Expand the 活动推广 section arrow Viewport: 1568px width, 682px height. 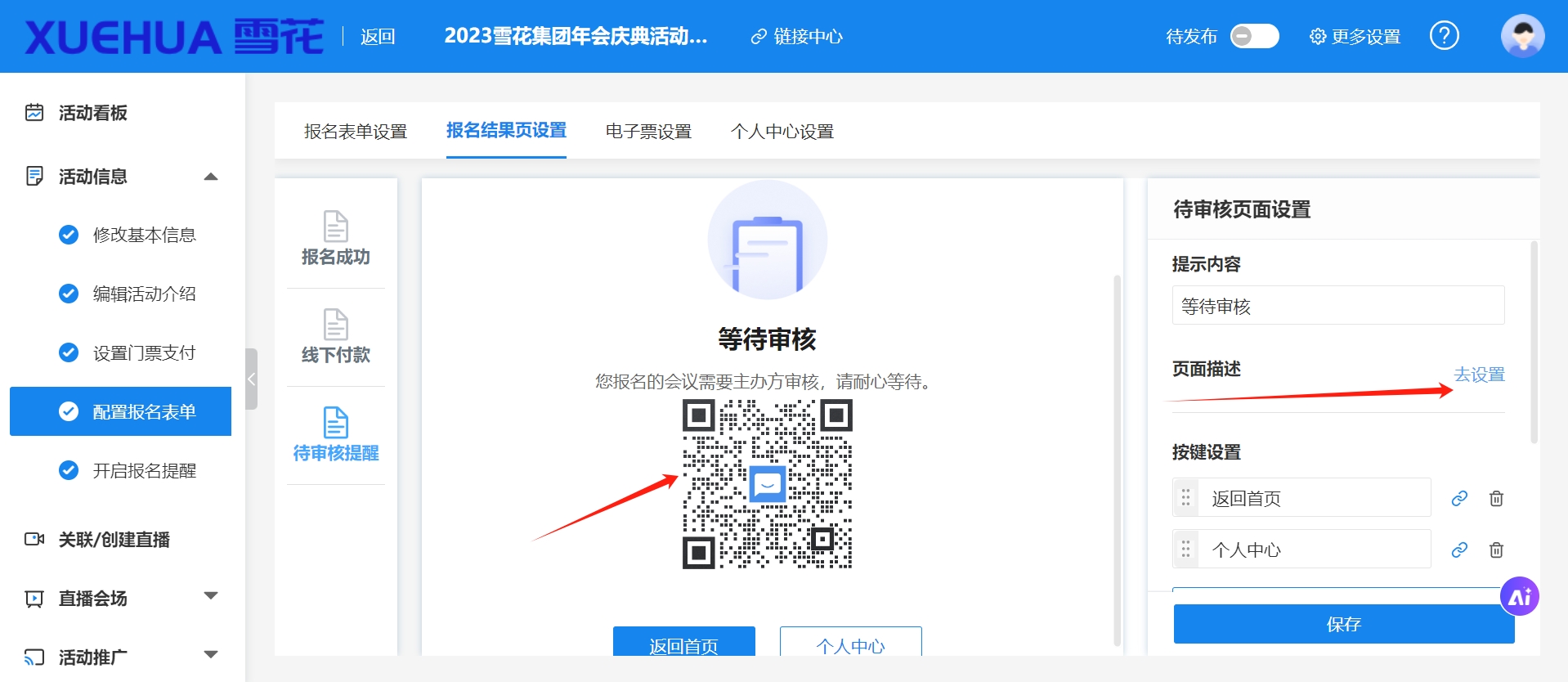tap(211, 655)
